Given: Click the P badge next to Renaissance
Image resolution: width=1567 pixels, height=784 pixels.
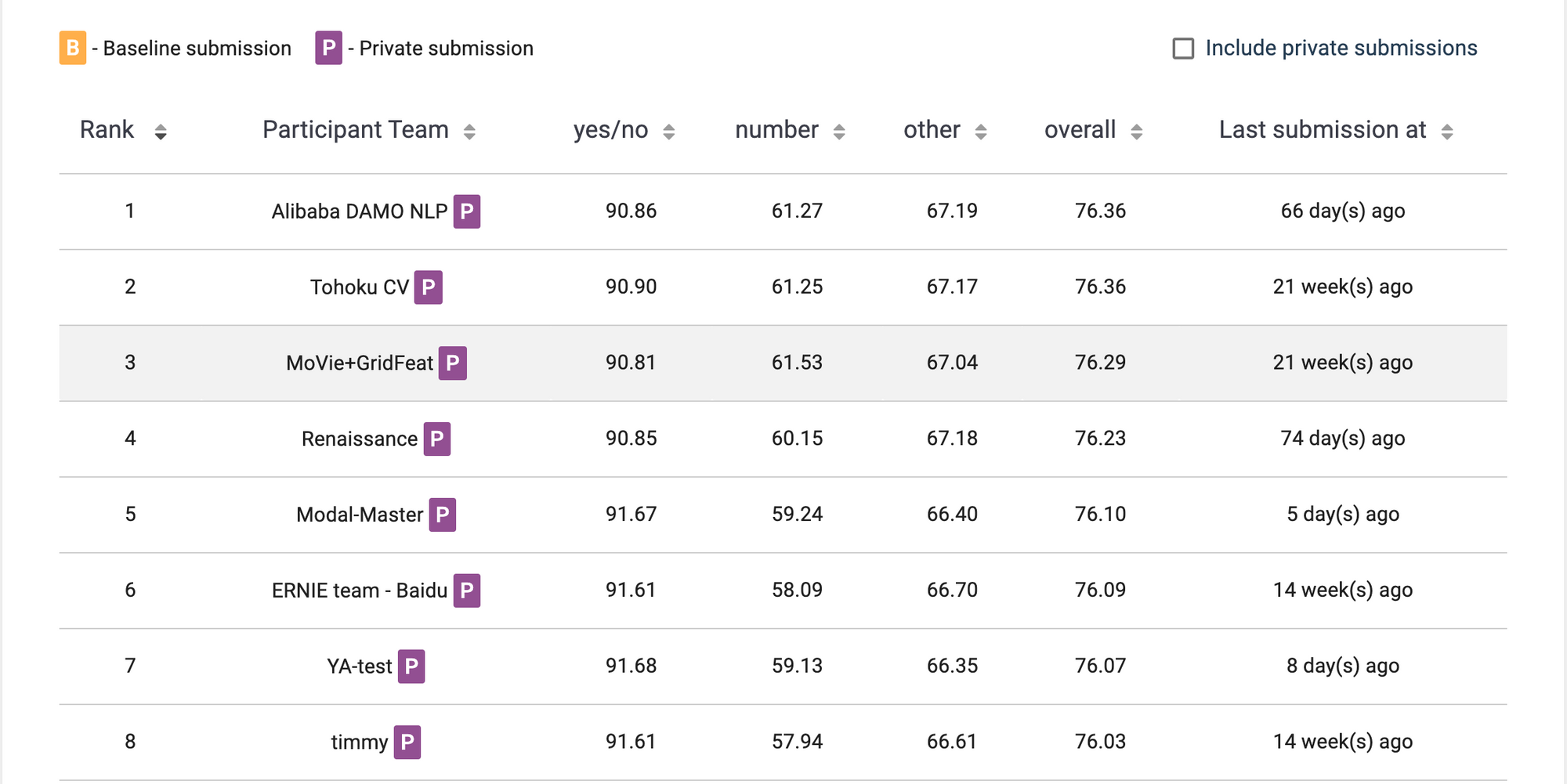Looking at the screenshot, I should coord(439,439).
